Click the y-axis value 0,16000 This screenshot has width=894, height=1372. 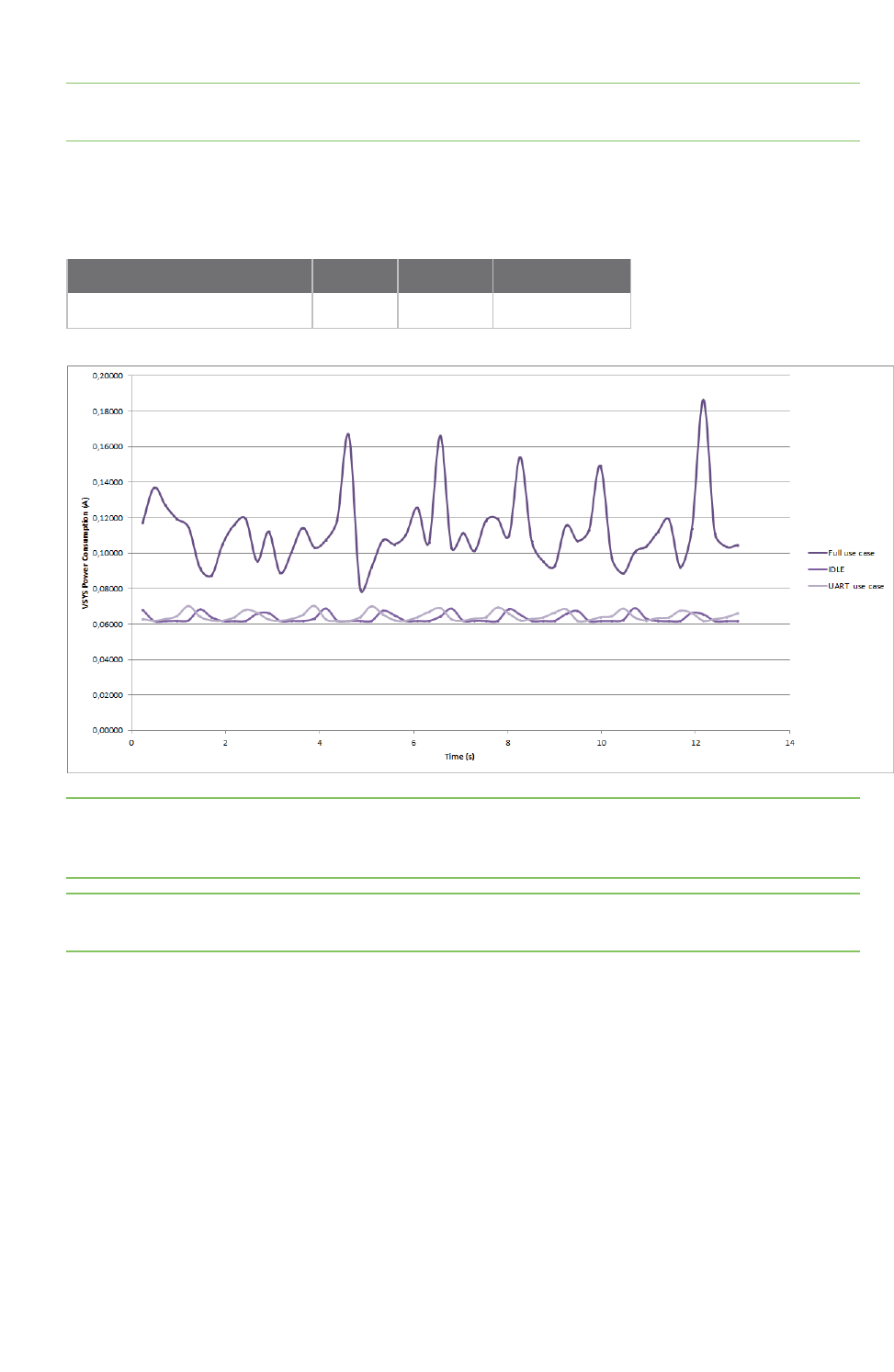click(x=108, y=446)
